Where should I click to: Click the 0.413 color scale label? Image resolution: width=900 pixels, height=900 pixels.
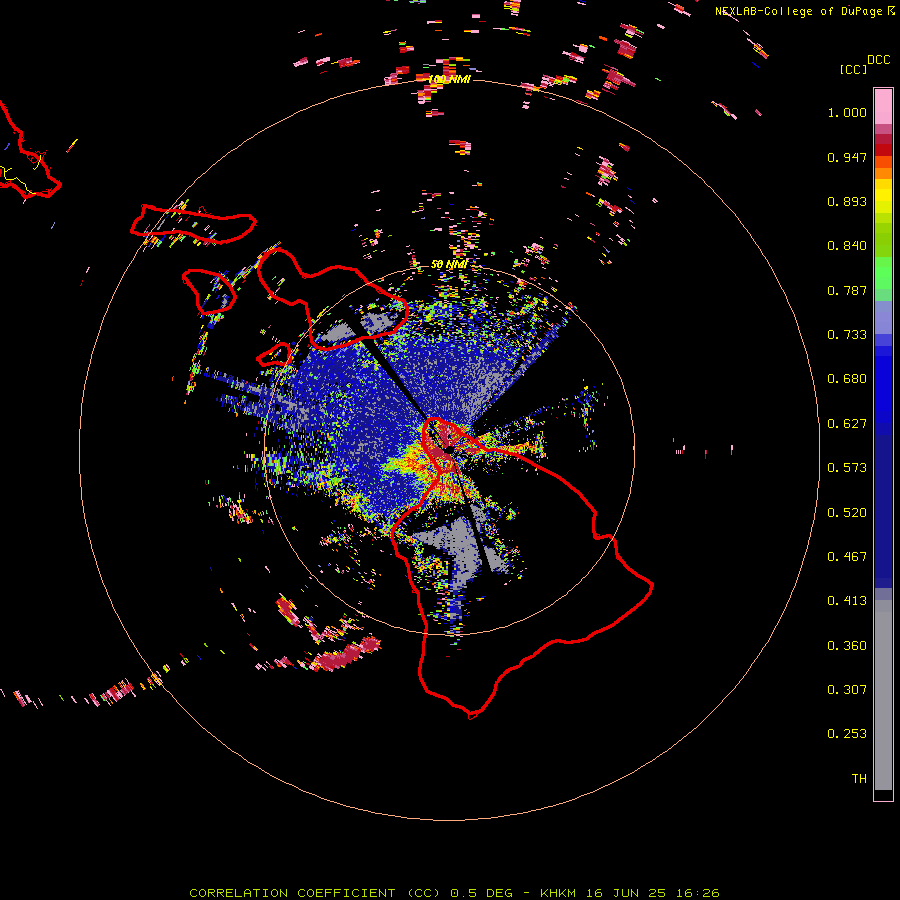[847, 601]
